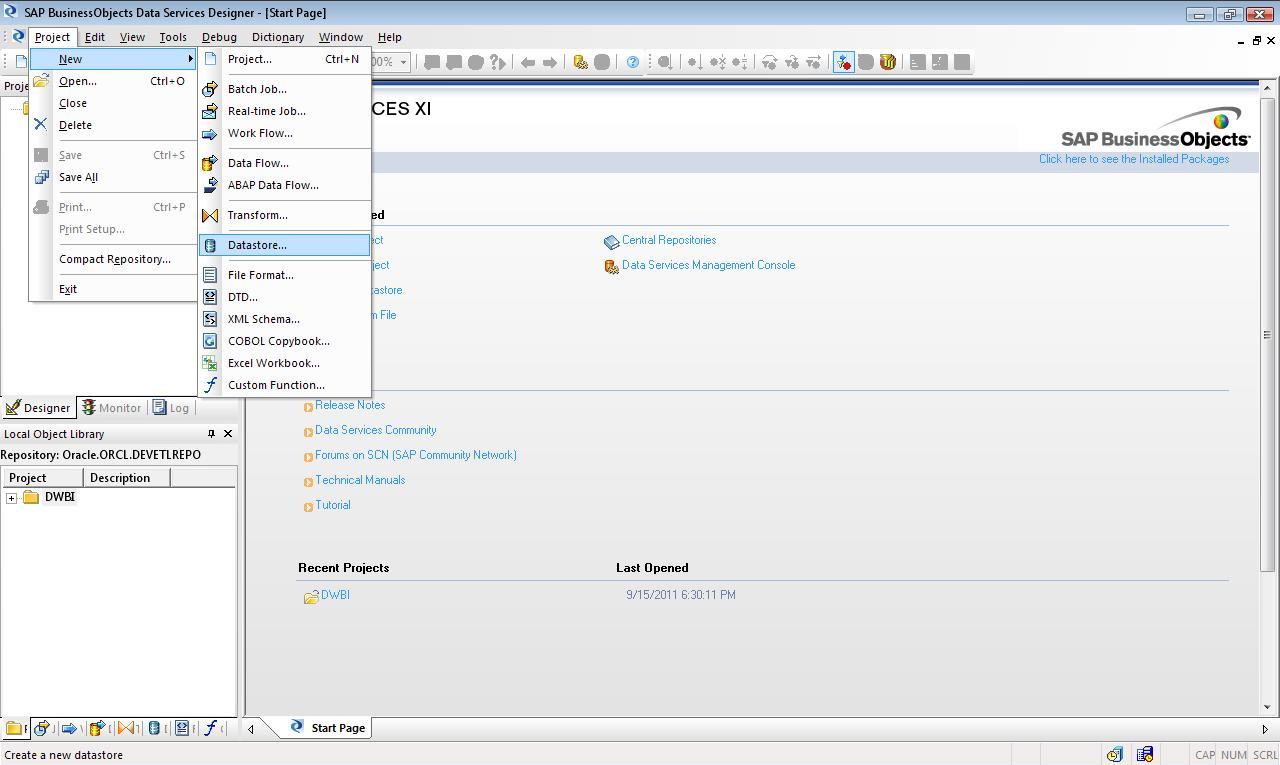The image size is (1280, 765).
Task: Open the Tools menu
Action: point(173,37)
